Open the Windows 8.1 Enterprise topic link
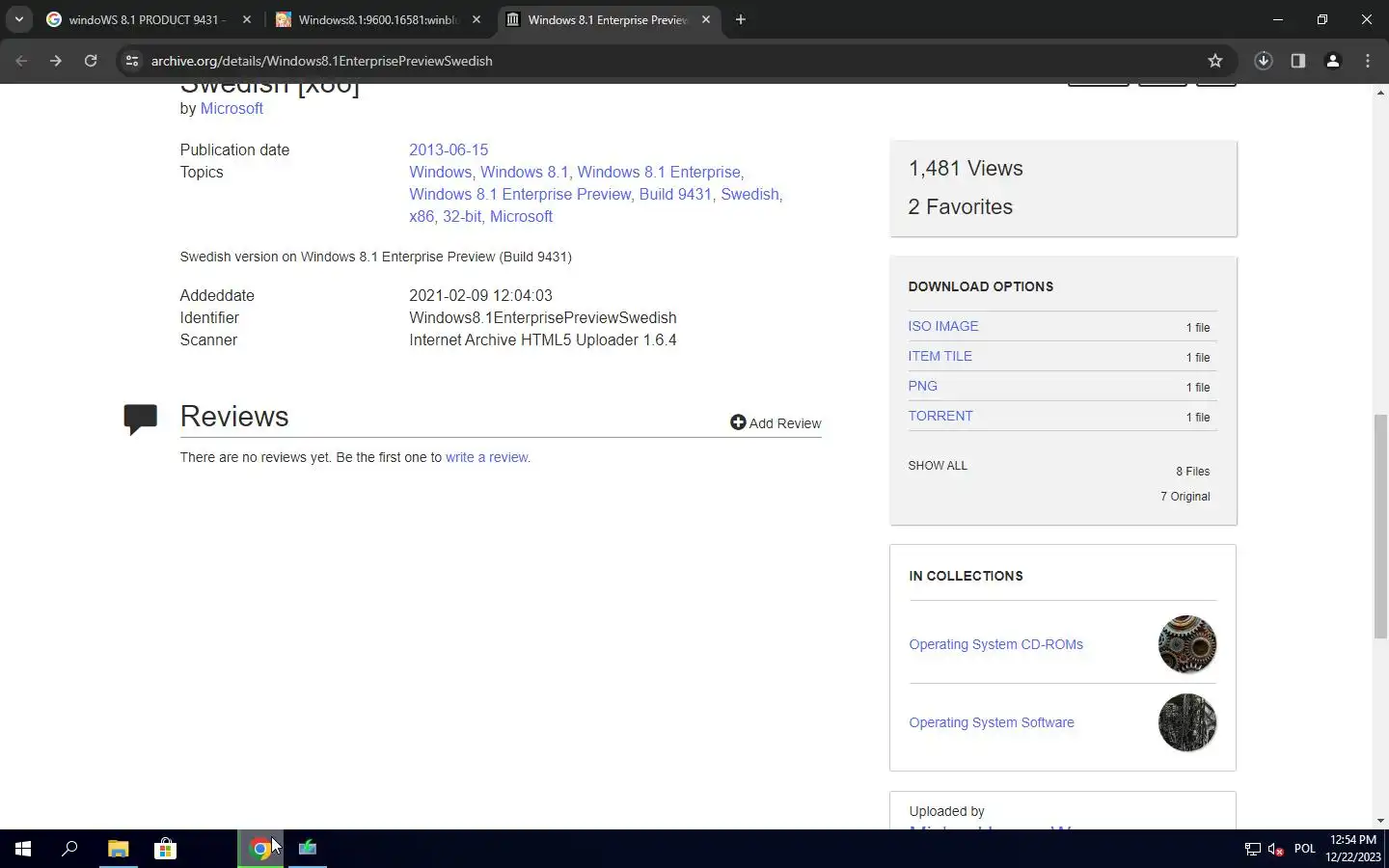Screen dimensions: 1389x868 659,172
